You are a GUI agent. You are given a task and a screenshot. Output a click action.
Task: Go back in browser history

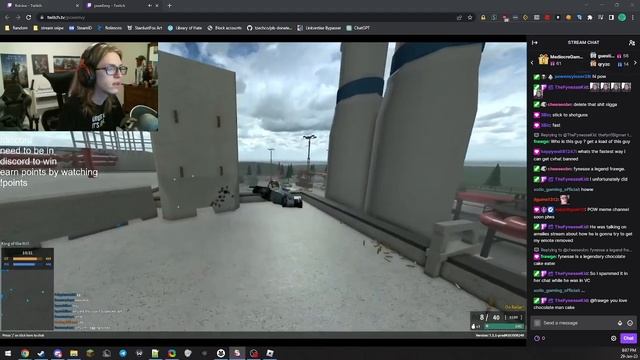tap(7, 18)
